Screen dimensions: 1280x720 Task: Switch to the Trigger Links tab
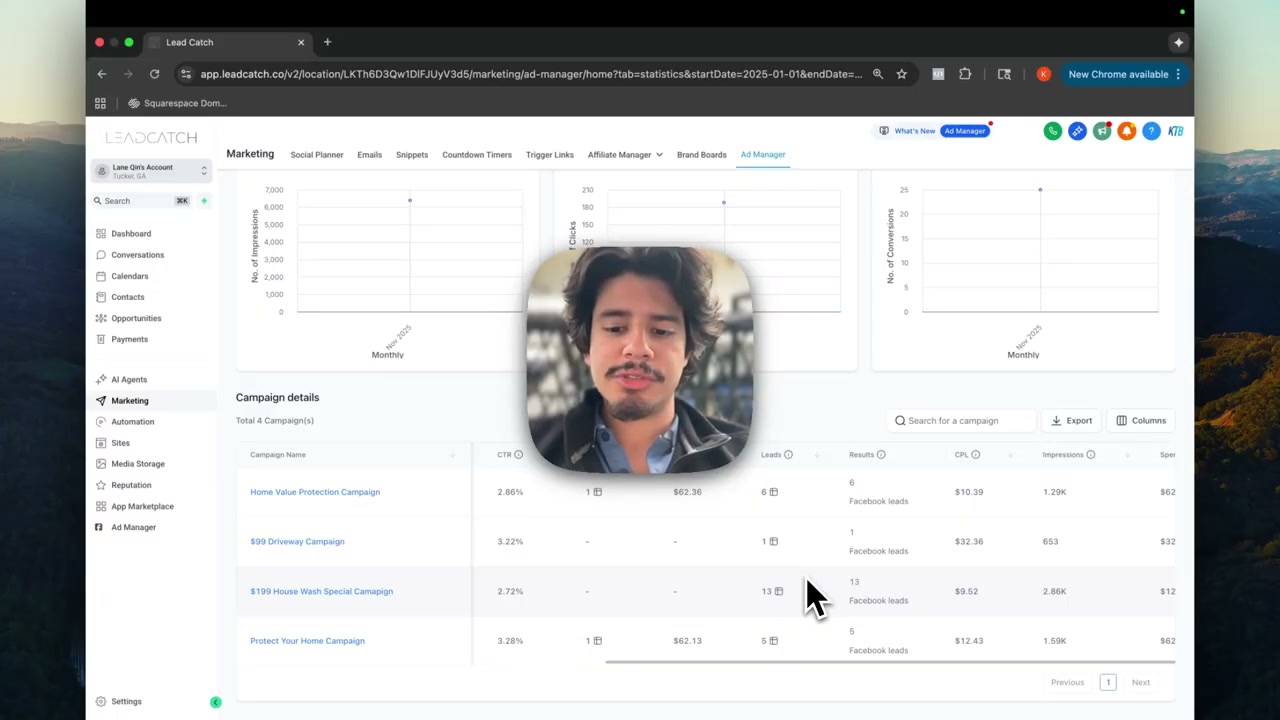pos(550,155)
